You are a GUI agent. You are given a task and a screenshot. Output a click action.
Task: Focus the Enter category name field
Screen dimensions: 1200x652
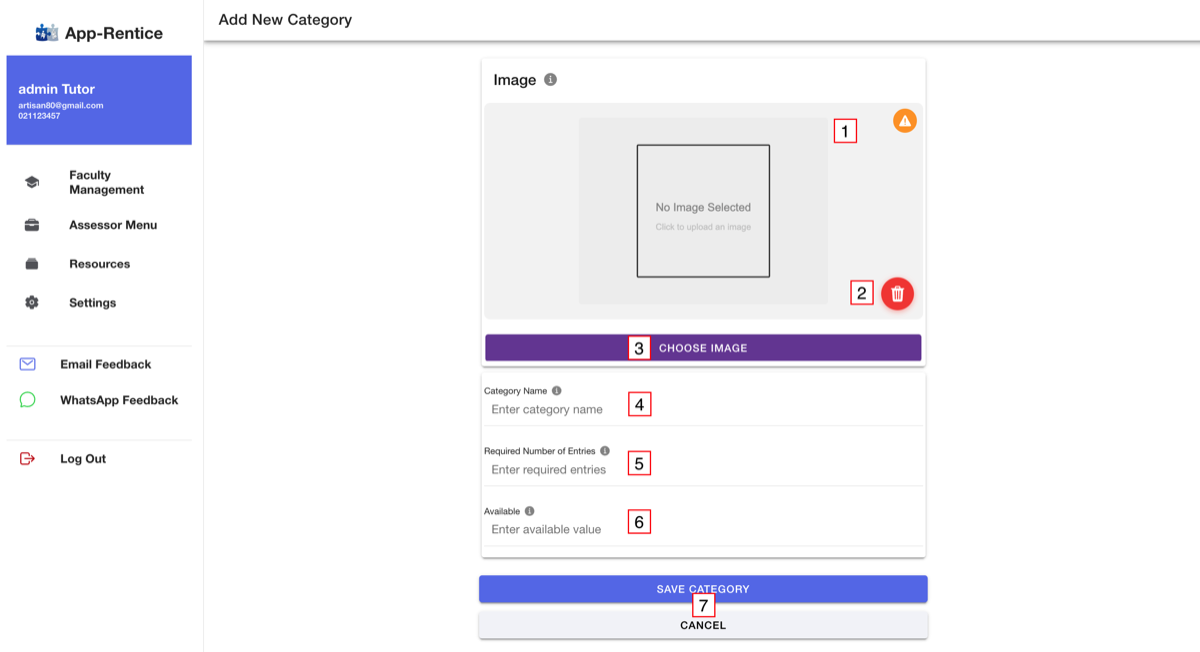pyautogui.click(x=703, y=409)
